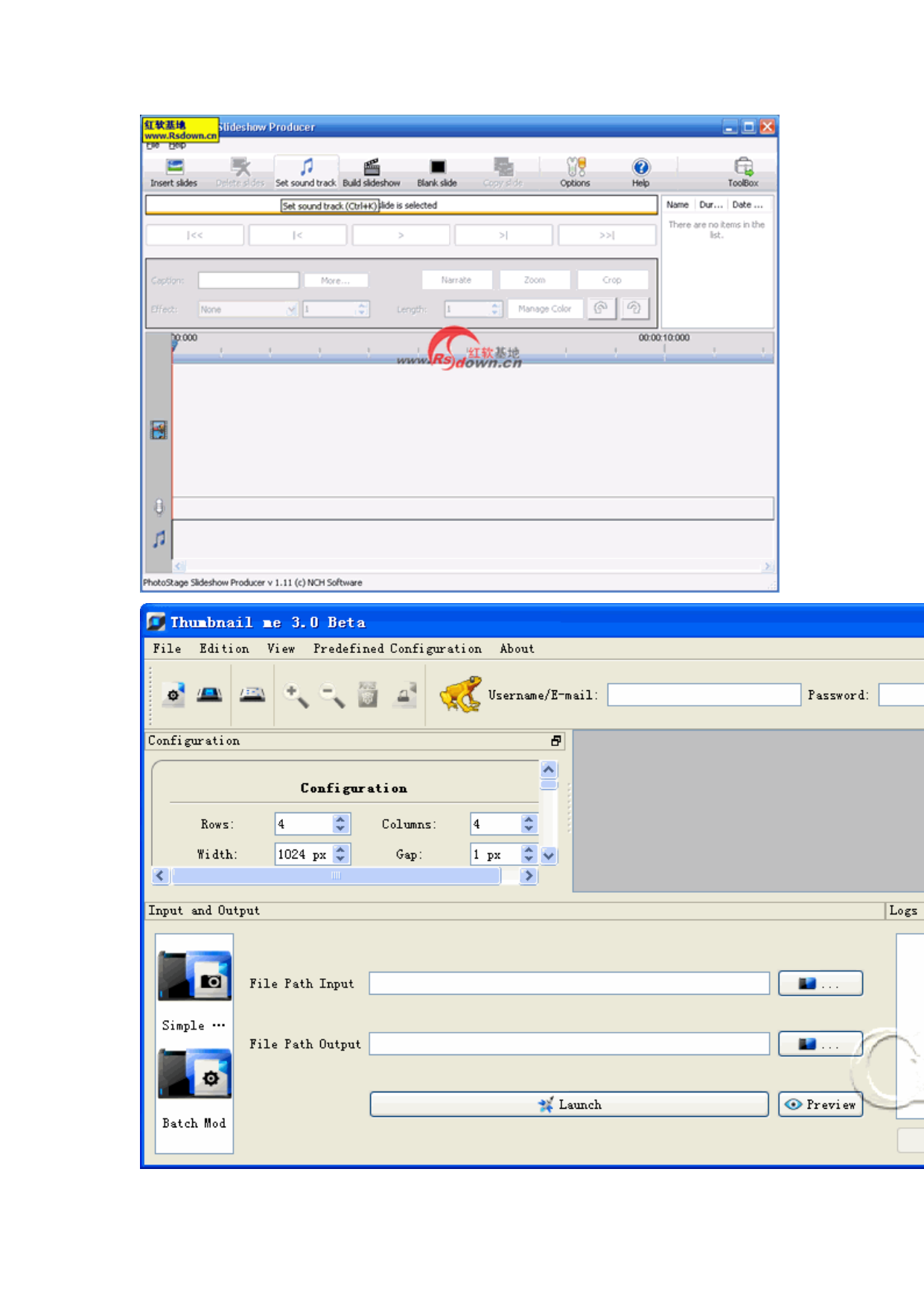Click Insert slides icon in PhotoStage toolbar
Viewport: 924px width, 1306px height.
tap(174, 166)
